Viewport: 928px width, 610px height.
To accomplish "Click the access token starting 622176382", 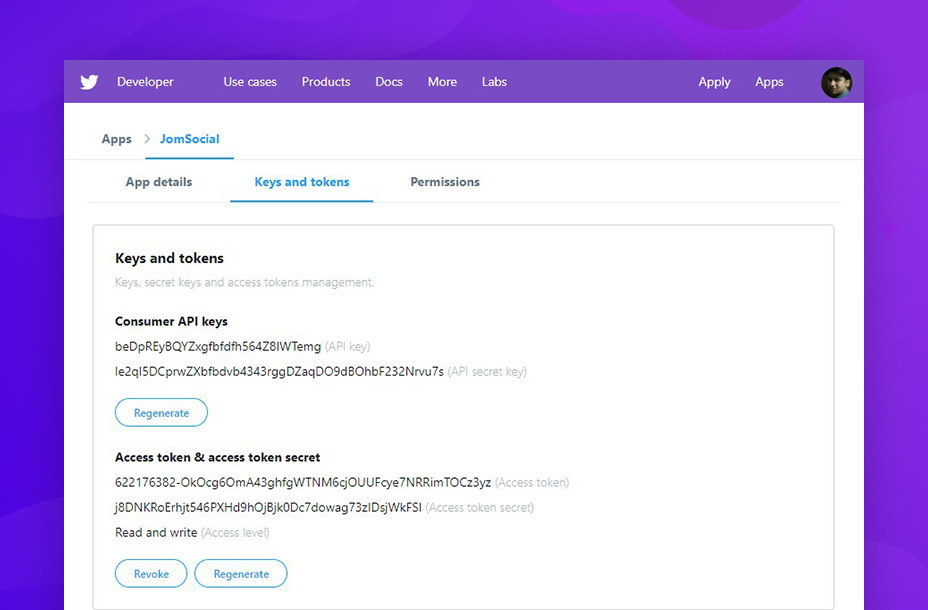I will (303, 482).
